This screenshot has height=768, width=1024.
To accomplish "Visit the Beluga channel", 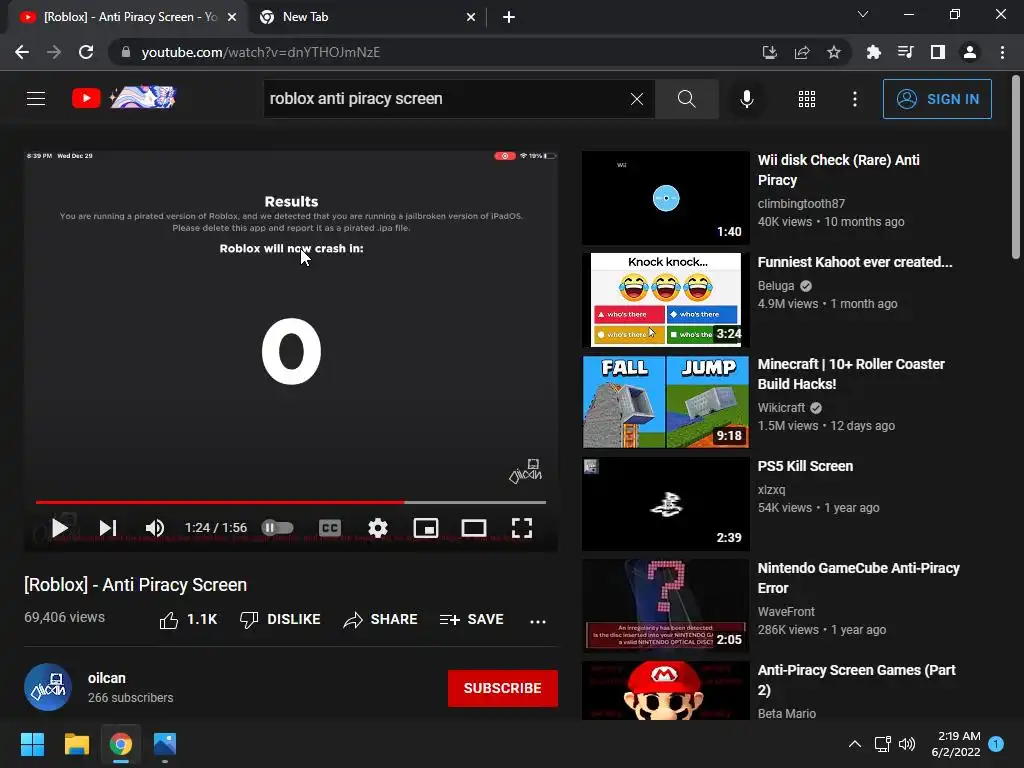I will pyautogui.click(x=776, y=285).
